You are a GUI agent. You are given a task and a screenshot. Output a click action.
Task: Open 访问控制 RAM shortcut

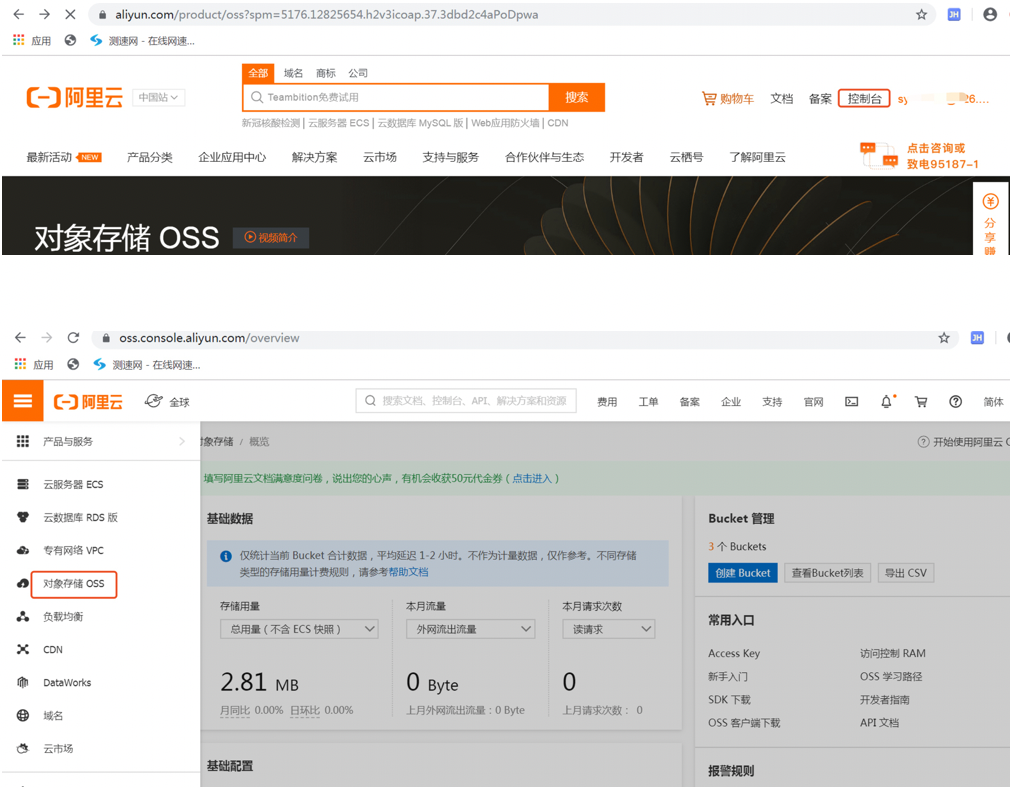pyautogui.click(x=892, y=653)
